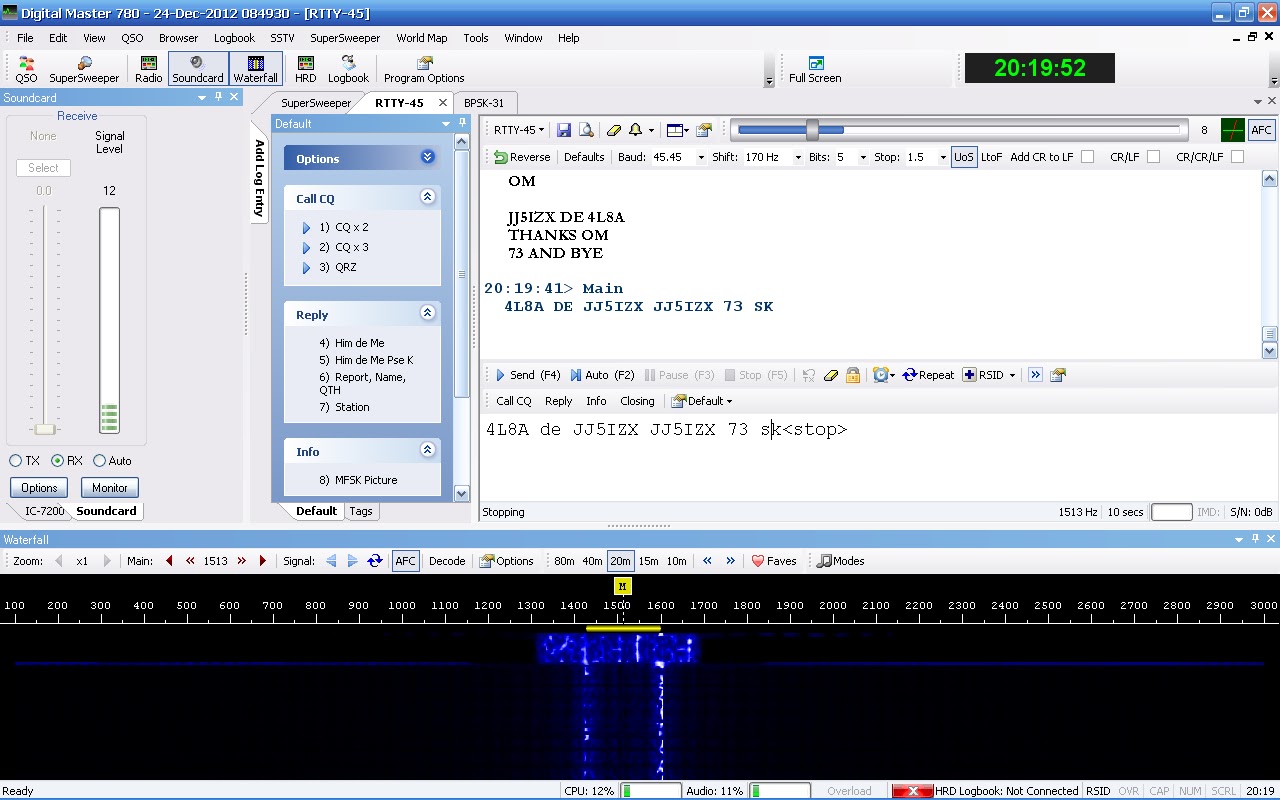The image size is (1280, 800).
Task: Toggle AFC on the waterfall toolbar
Action: (x=405, y=561)
